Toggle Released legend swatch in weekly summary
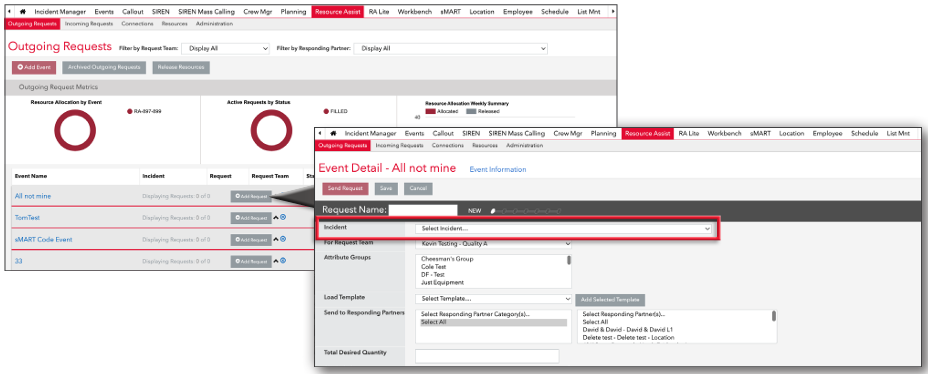Image resolution: width=928 pixels, height=374 pixels. pos(471,111)
